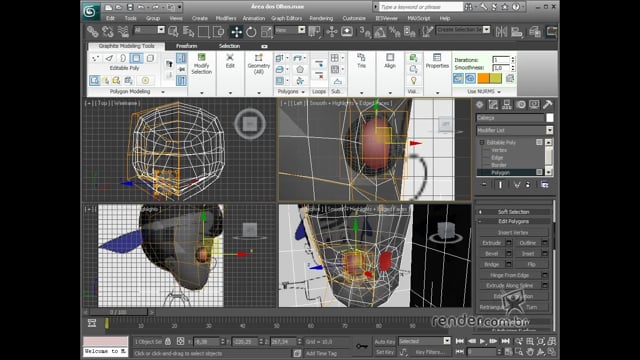This screenshot has width=640, height=360.
Task: Click the Angle Snap toggle icon
Action: point(380,31)
